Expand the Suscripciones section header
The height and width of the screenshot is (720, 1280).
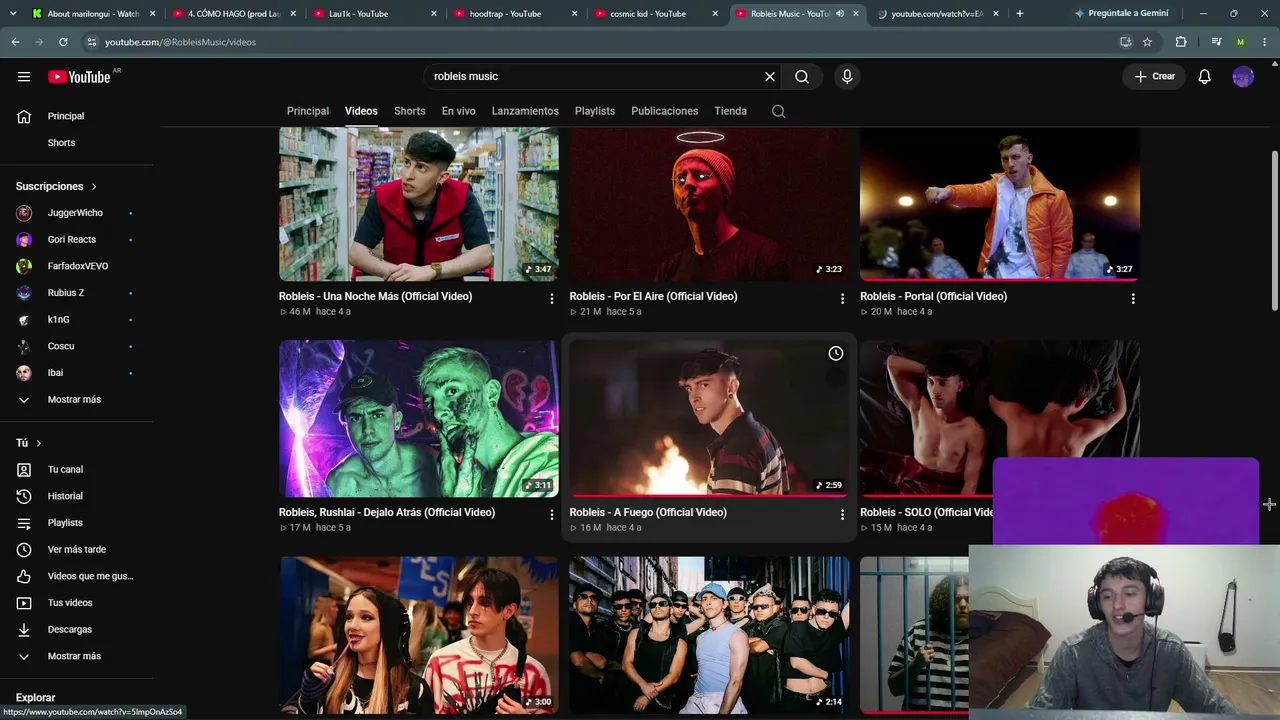56,186
